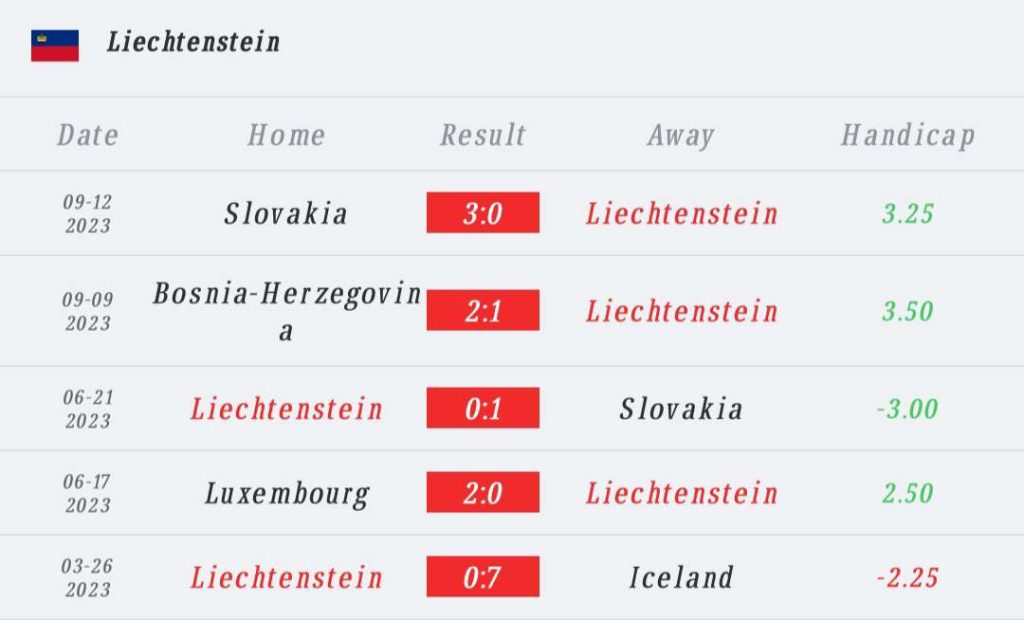
Task: Open the 3:0 result badge
Action: (483, 212)
